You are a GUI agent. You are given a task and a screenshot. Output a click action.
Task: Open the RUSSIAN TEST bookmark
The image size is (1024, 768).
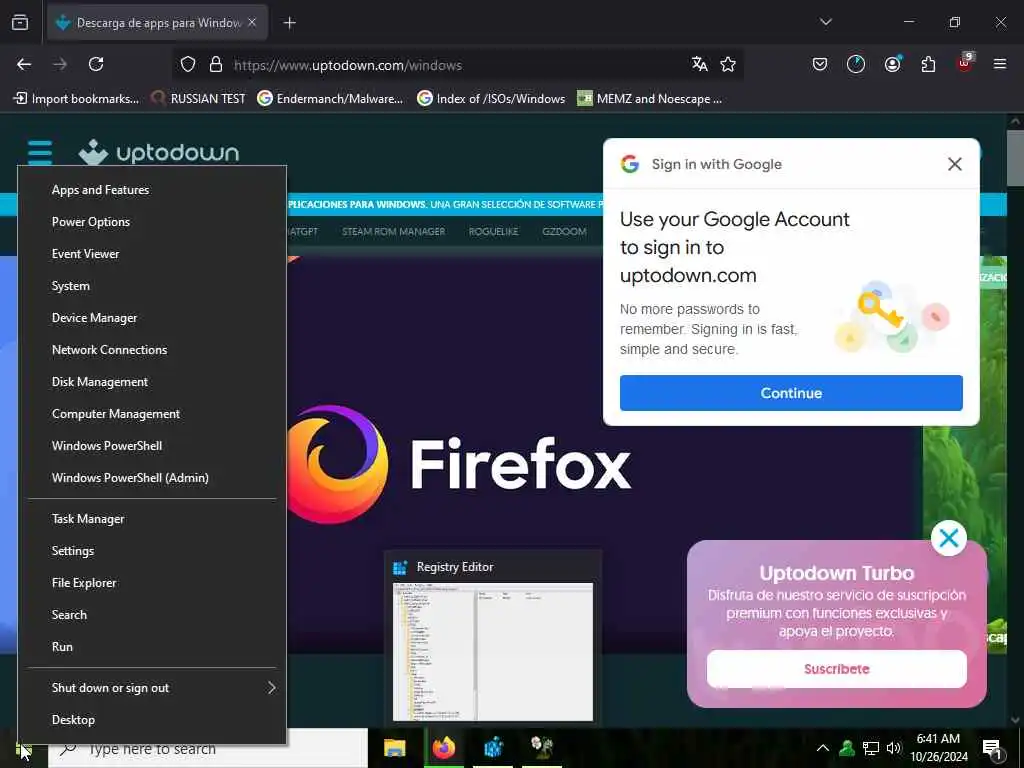click(x=198, y=99)
